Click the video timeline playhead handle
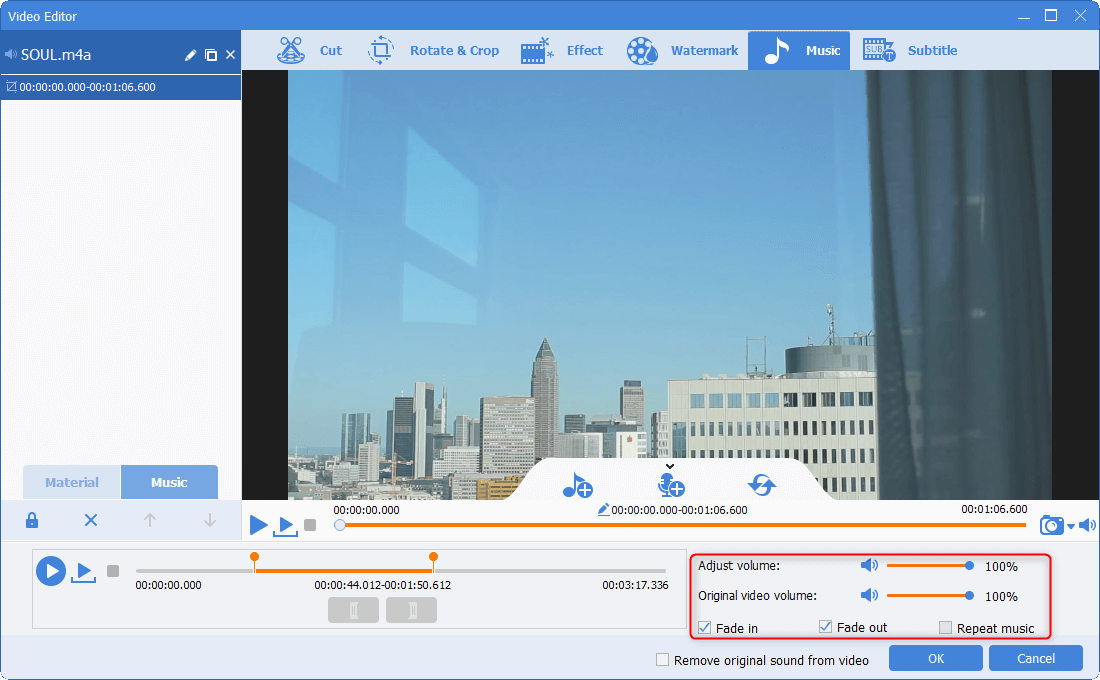The width and height of the screenshot is (1100, 680). click(x=340, y=525)
